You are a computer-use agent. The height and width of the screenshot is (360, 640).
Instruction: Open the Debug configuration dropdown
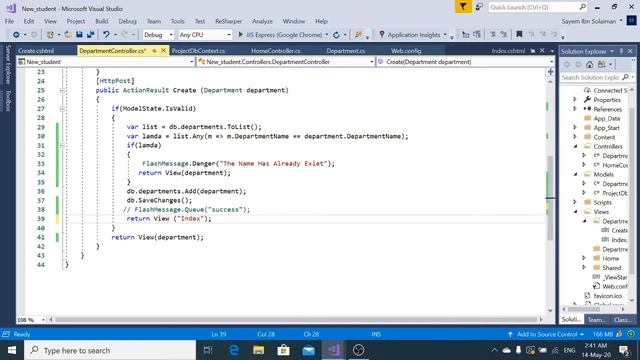click(158, 35)
